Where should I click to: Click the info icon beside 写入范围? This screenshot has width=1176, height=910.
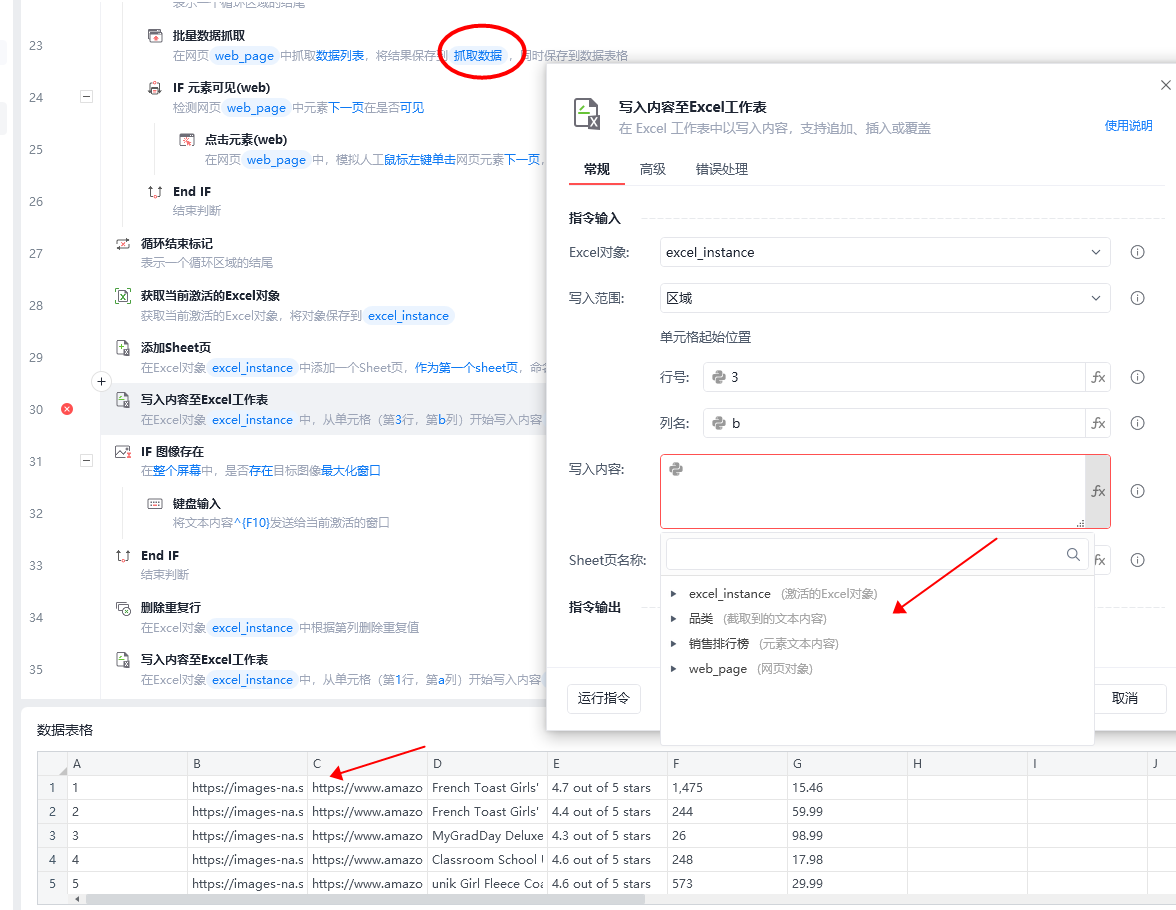1138,298
